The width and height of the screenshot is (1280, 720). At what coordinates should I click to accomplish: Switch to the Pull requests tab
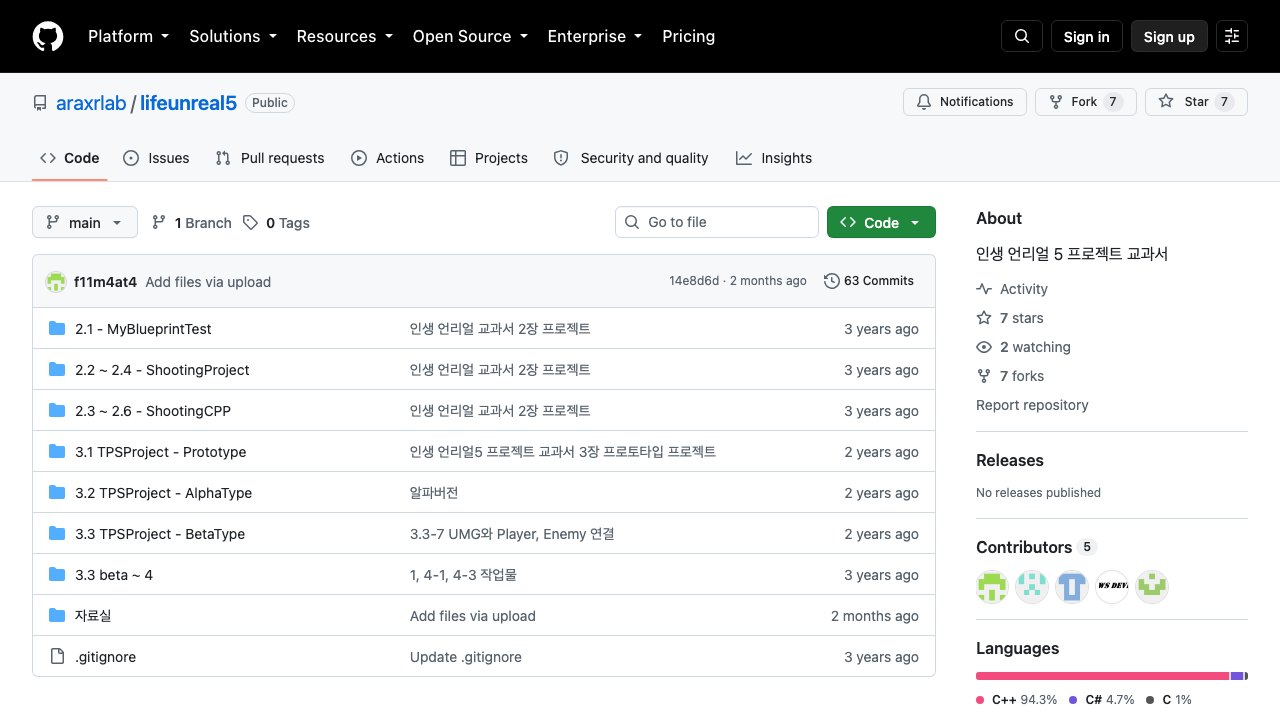[x=270, y=158]
